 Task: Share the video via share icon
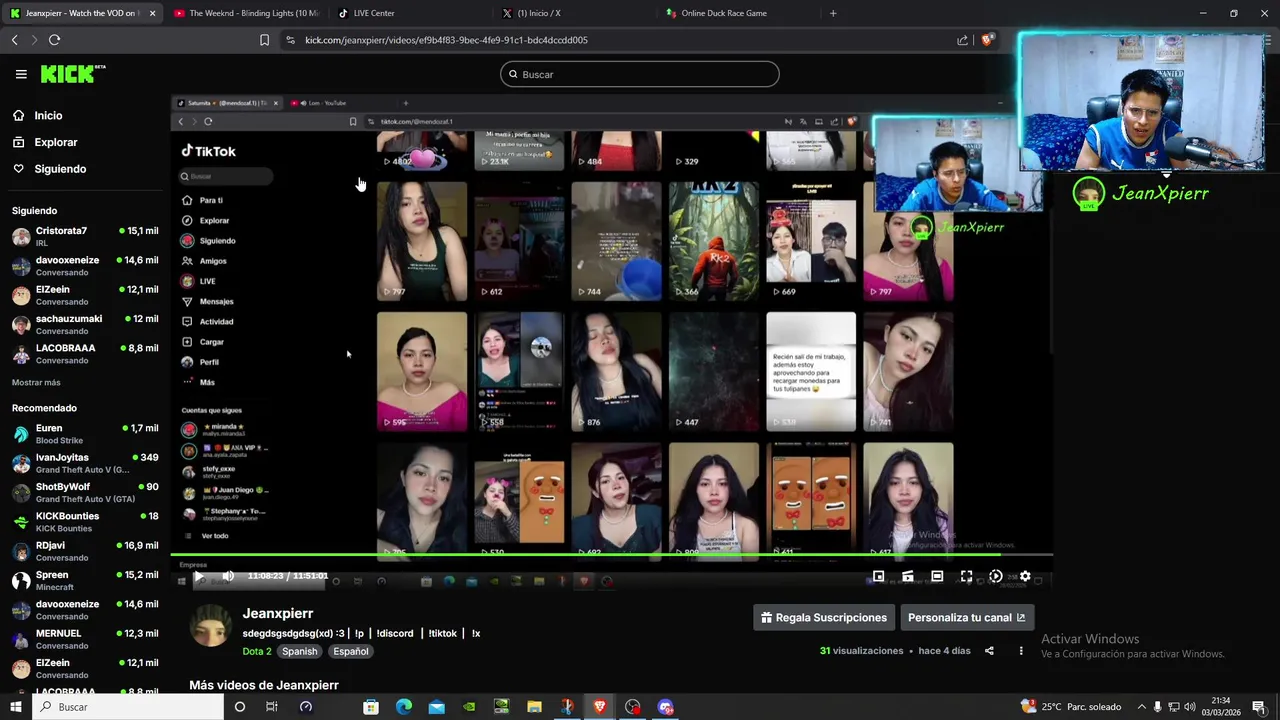pyautogui.click(x=989, y=651)
